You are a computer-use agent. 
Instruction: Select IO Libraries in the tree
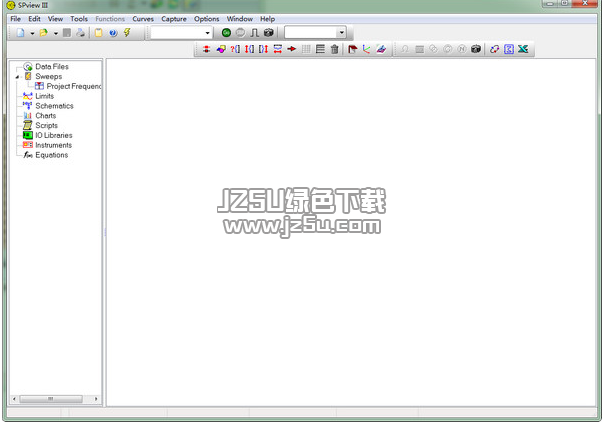coord(54,136)
